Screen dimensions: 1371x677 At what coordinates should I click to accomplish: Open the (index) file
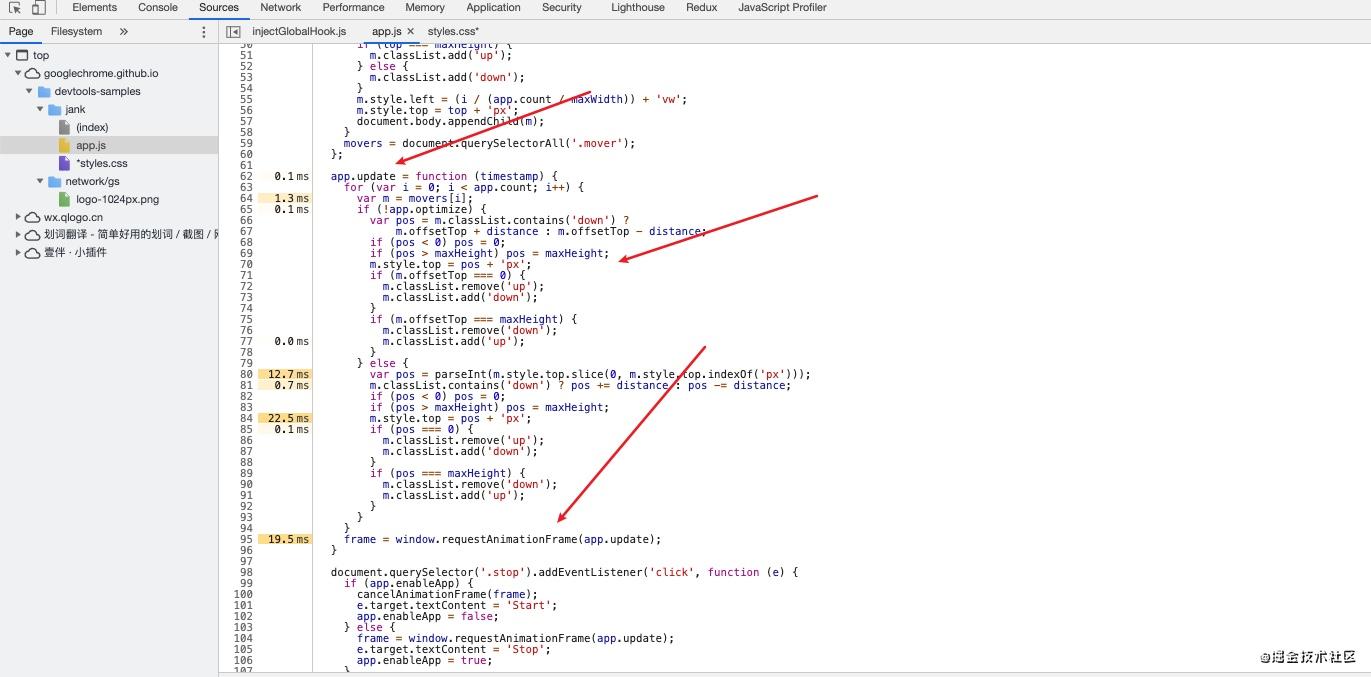pos(92,128)
